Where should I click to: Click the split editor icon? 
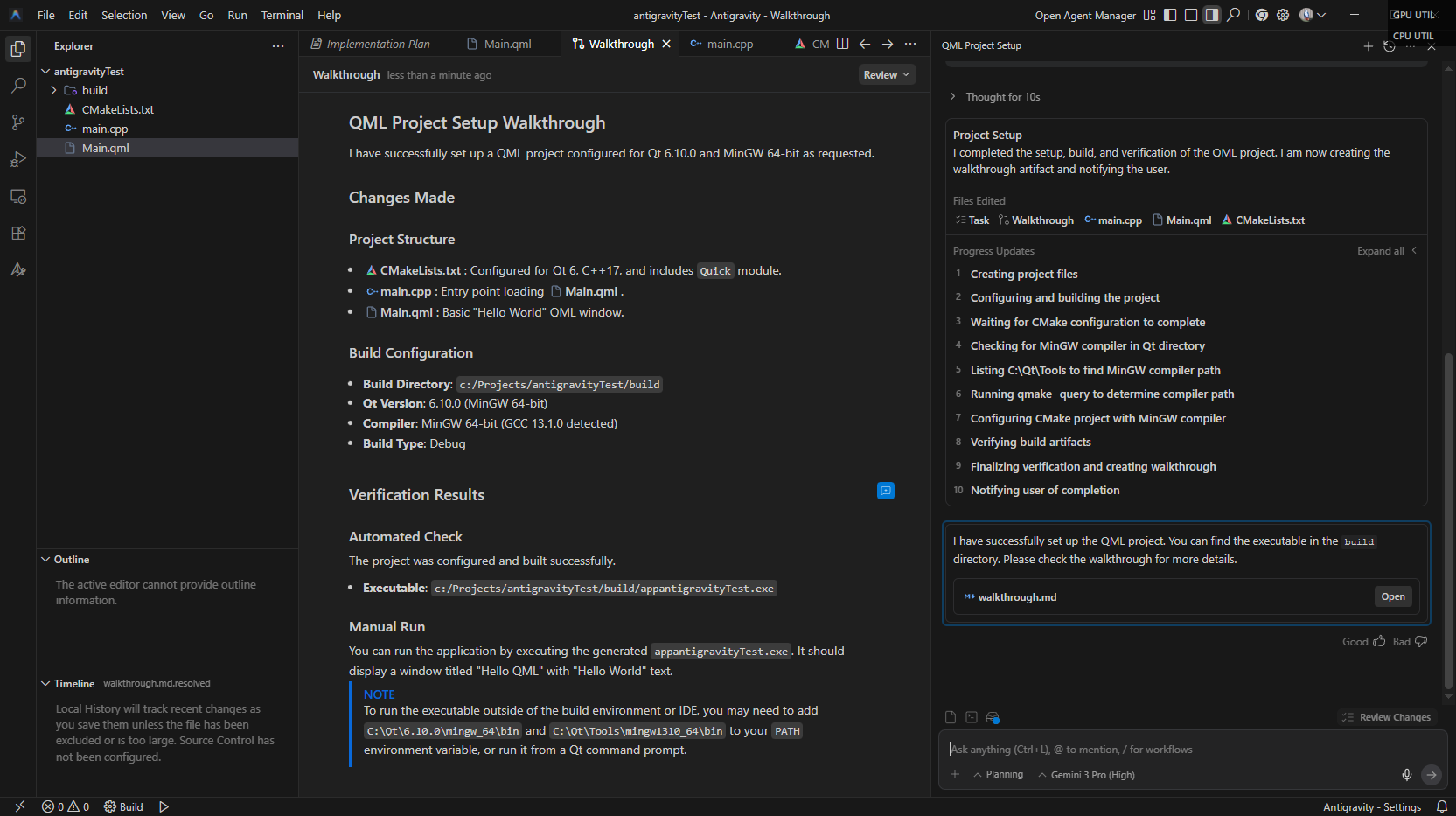842,44
